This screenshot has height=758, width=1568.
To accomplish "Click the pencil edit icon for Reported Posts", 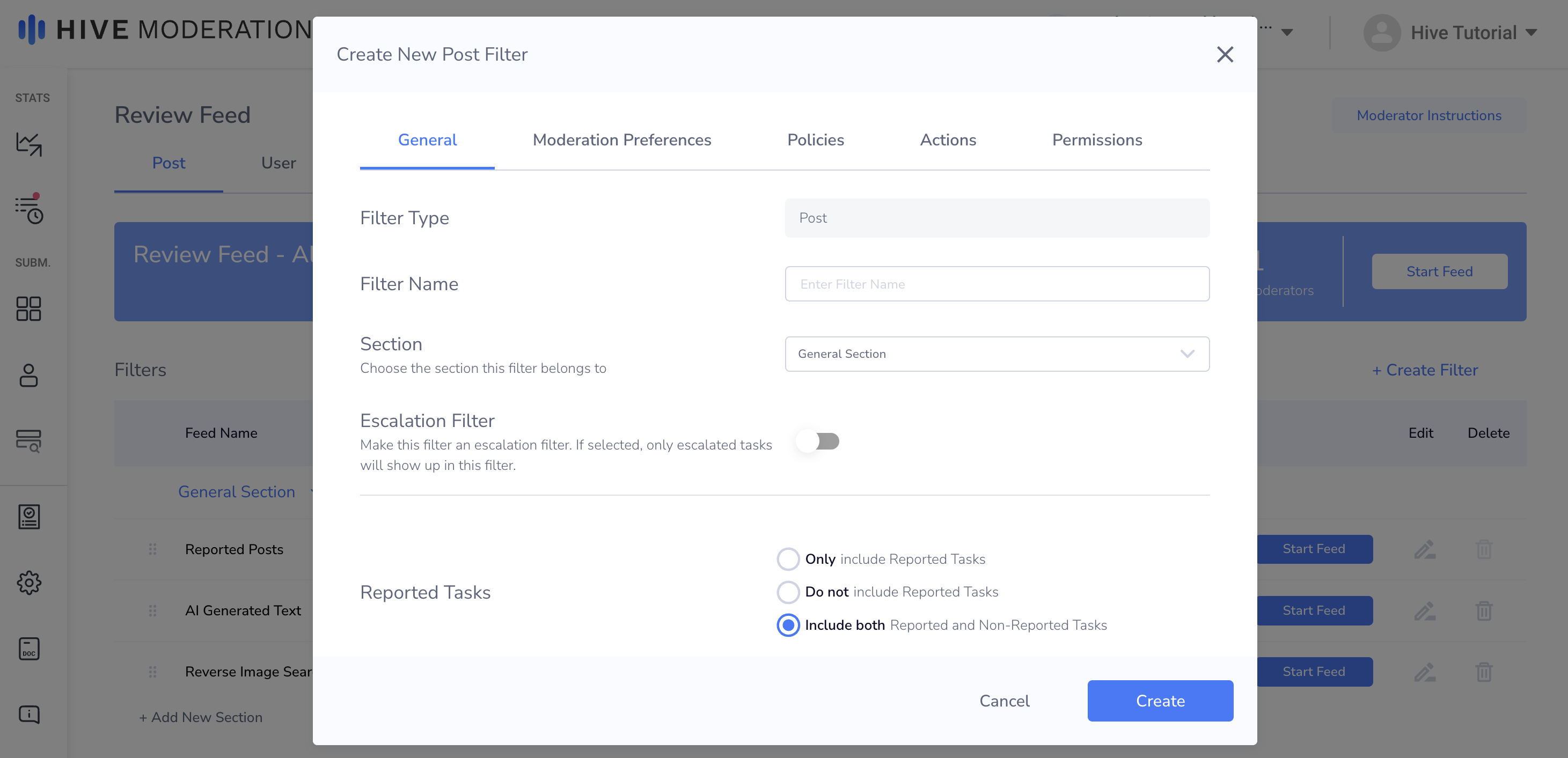I will click(x=1424, y=549).
